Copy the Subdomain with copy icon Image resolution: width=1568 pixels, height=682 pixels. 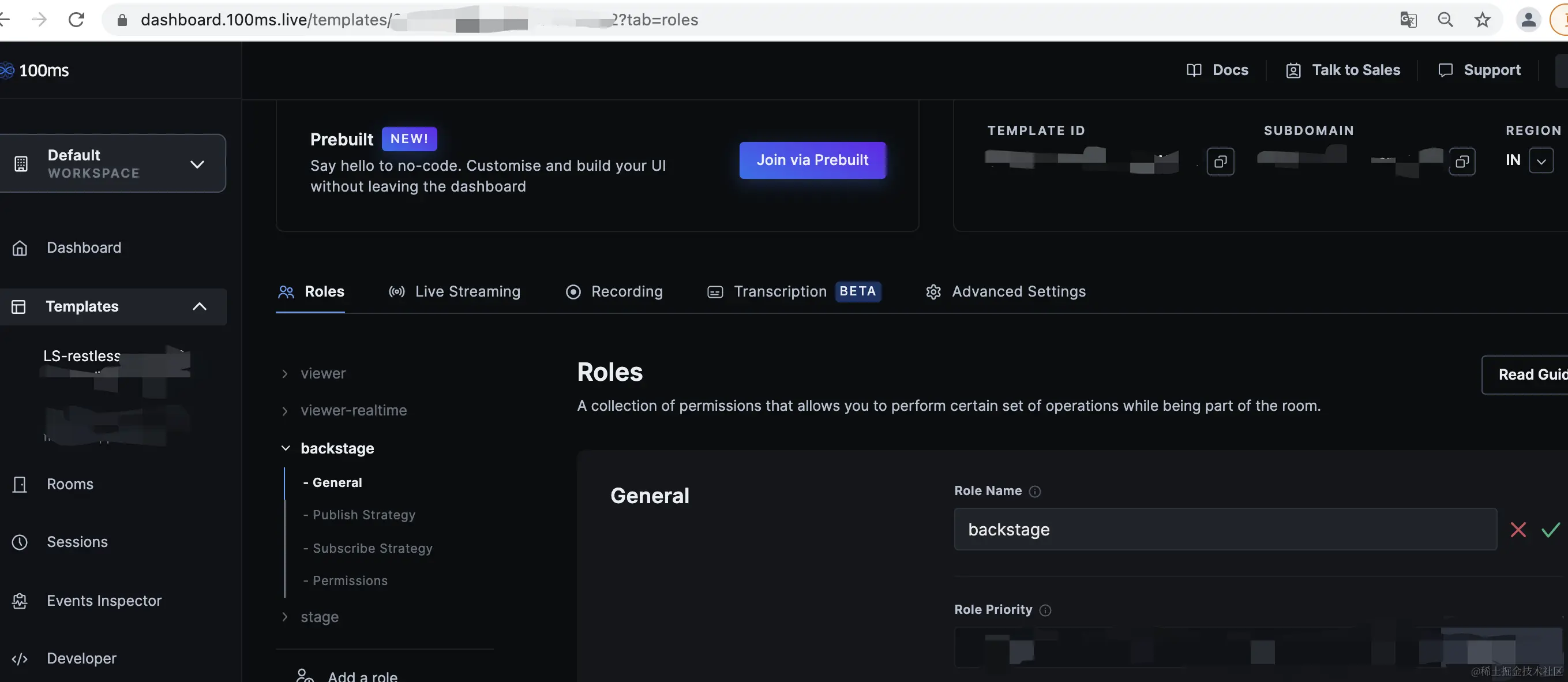tap(1461, 162)
